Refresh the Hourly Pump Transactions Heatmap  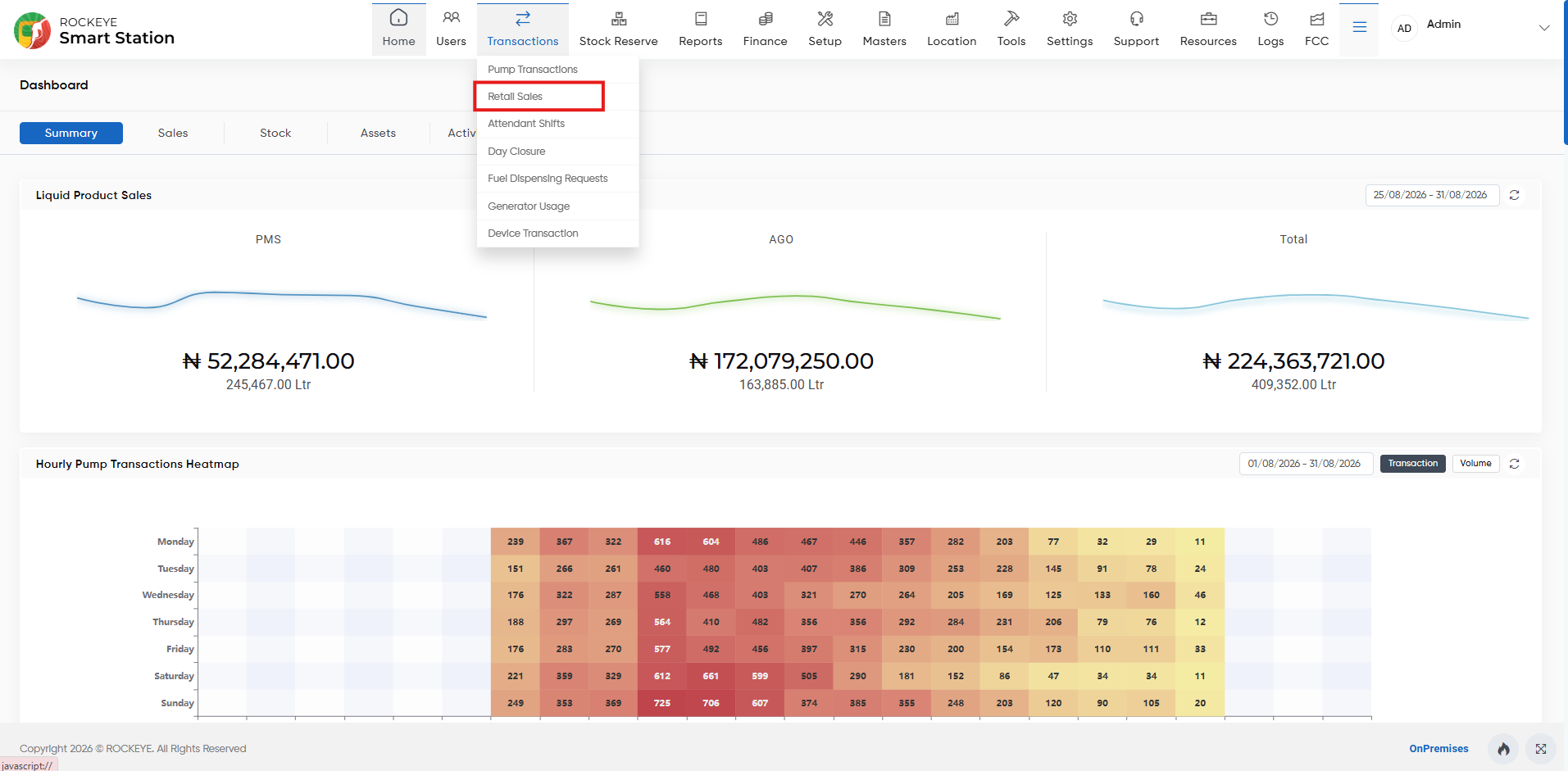[1515, 464]
